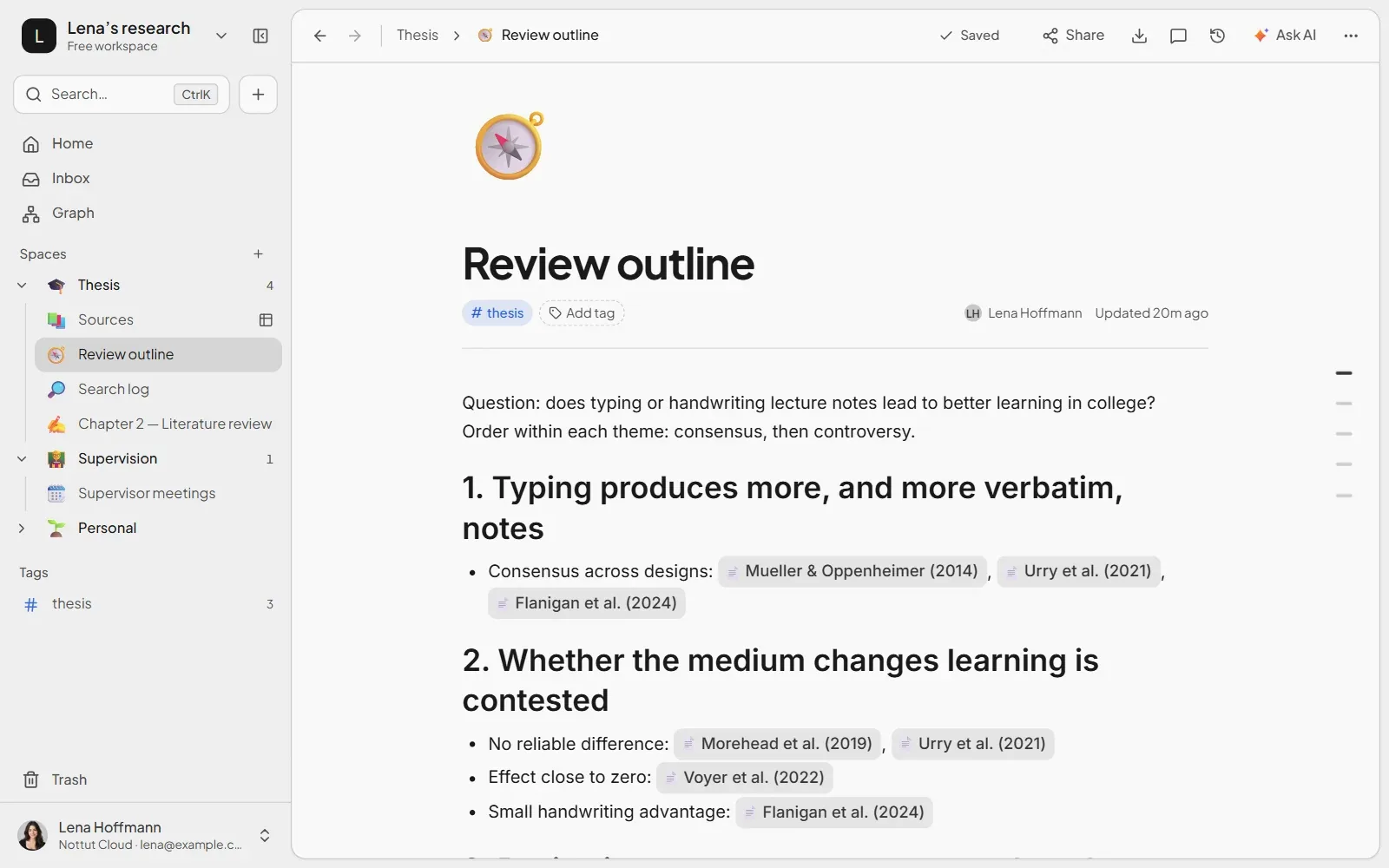1389x868 pixels.
Task: Click the Saved status indicator
Action: pos(969,35)
